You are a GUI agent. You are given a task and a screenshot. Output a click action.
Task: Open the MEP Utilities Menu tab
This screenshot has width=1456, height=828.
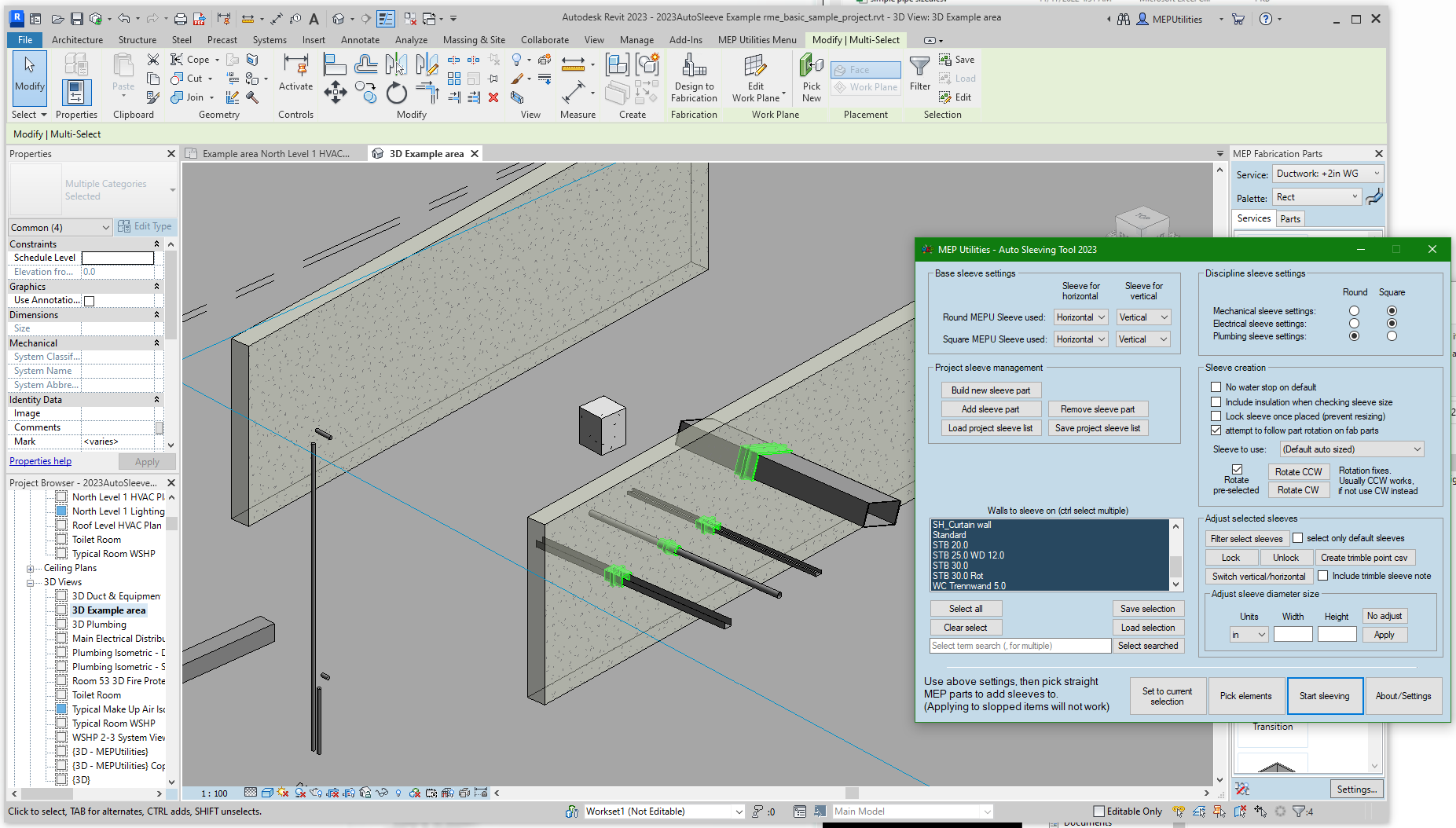click(x=757, y=40)
